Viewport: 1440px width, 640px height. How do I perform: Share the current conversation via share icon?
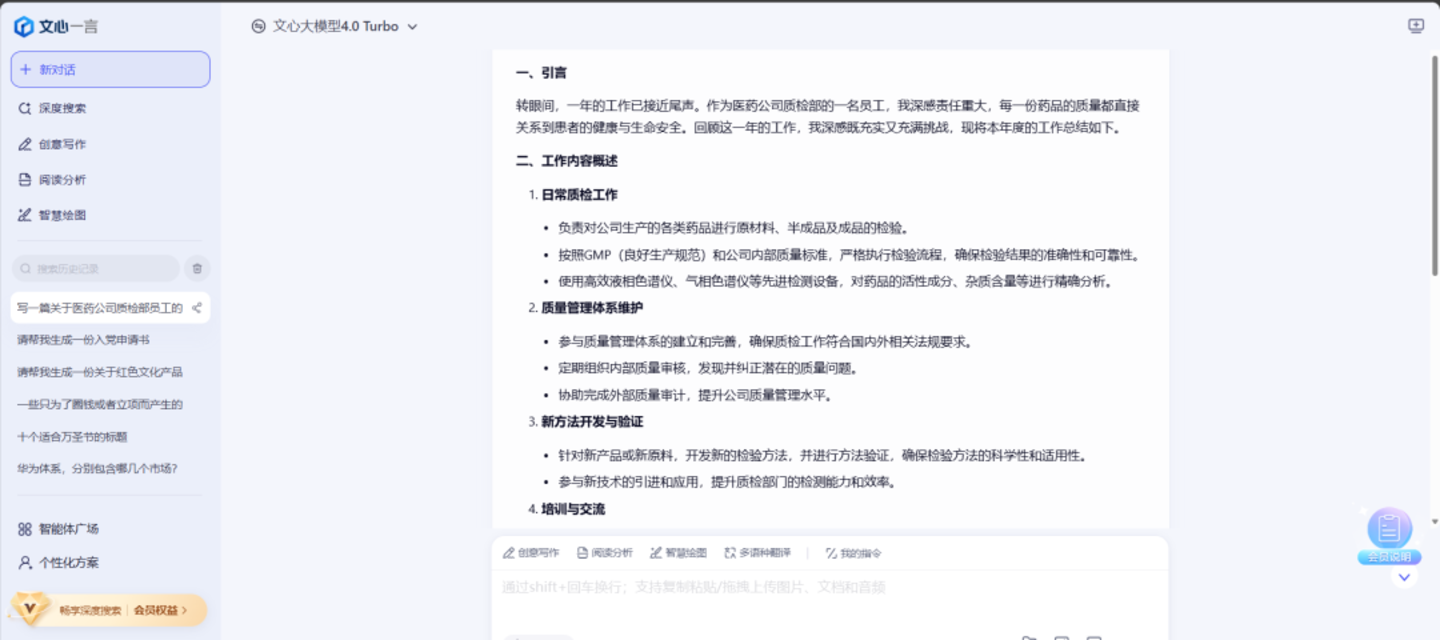(x=197, y=308)
